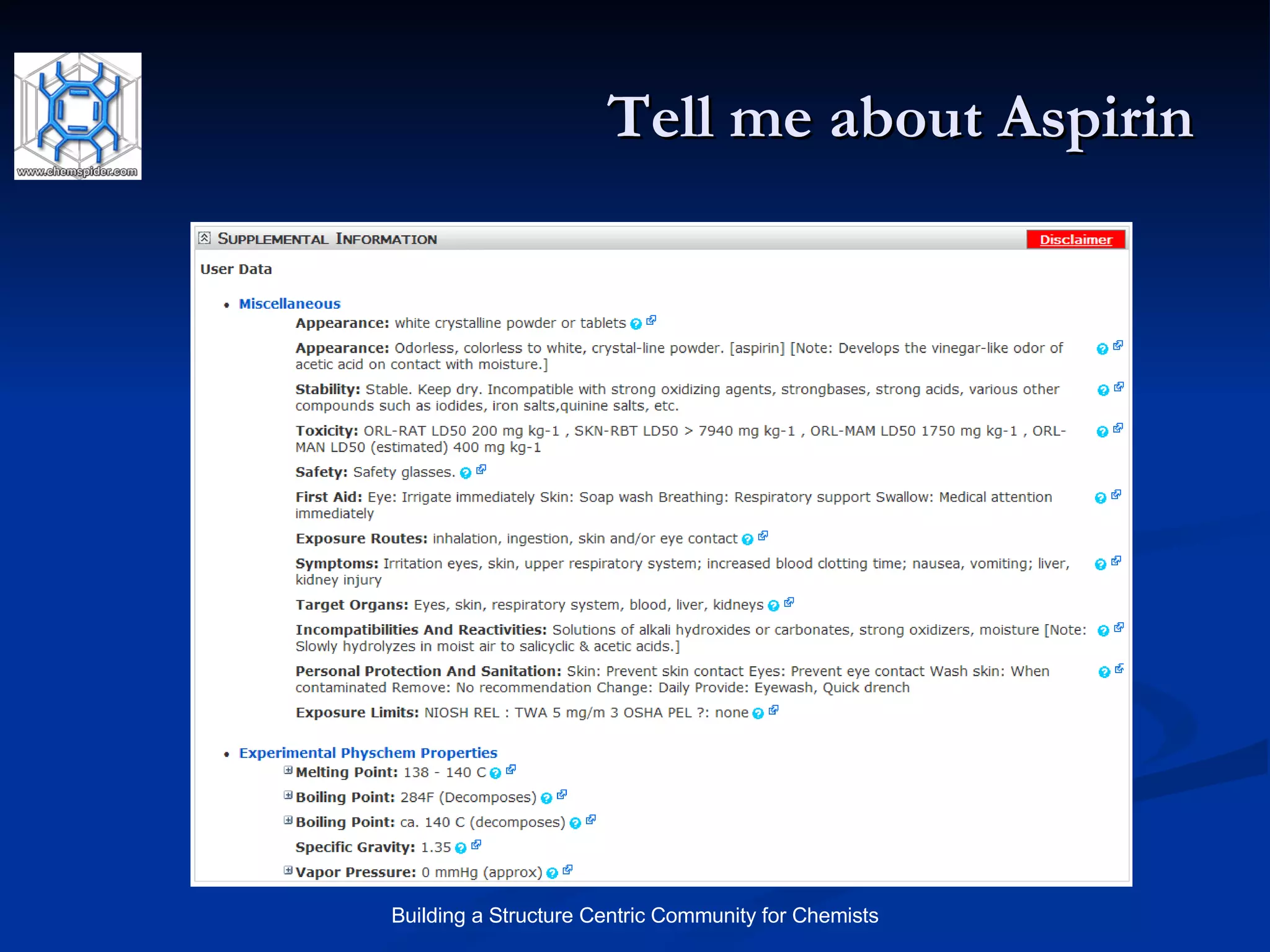Expand the Vapor Pressure entry
Image resolution: width=1270 pixels, height=952 pixels.
pyautogui.click(x=288, y=870)
